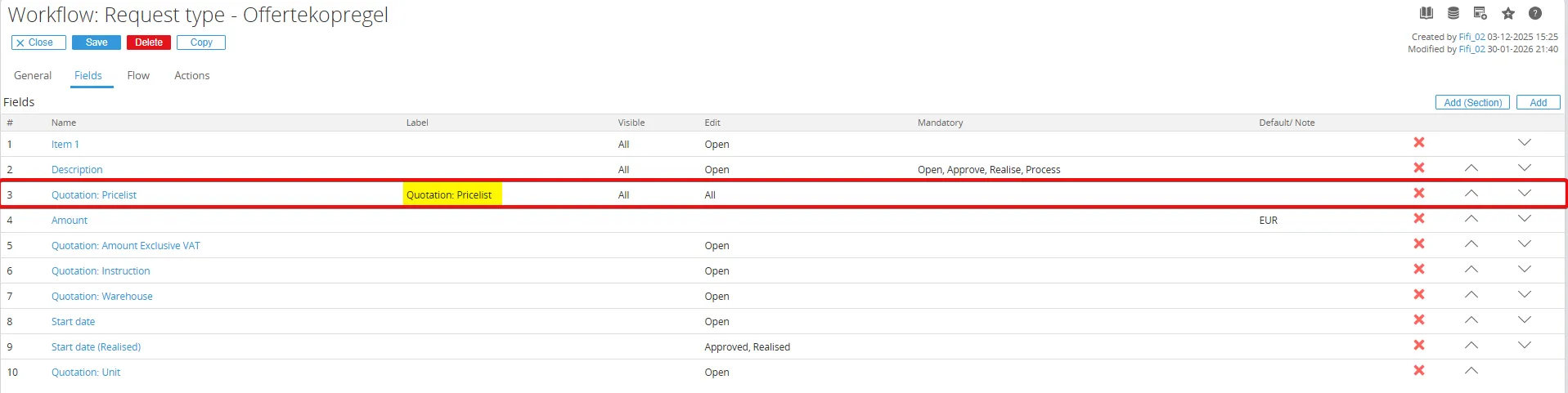Click the database stack icon
This screenshot has width=1568, height=393.
point(1453,13)
